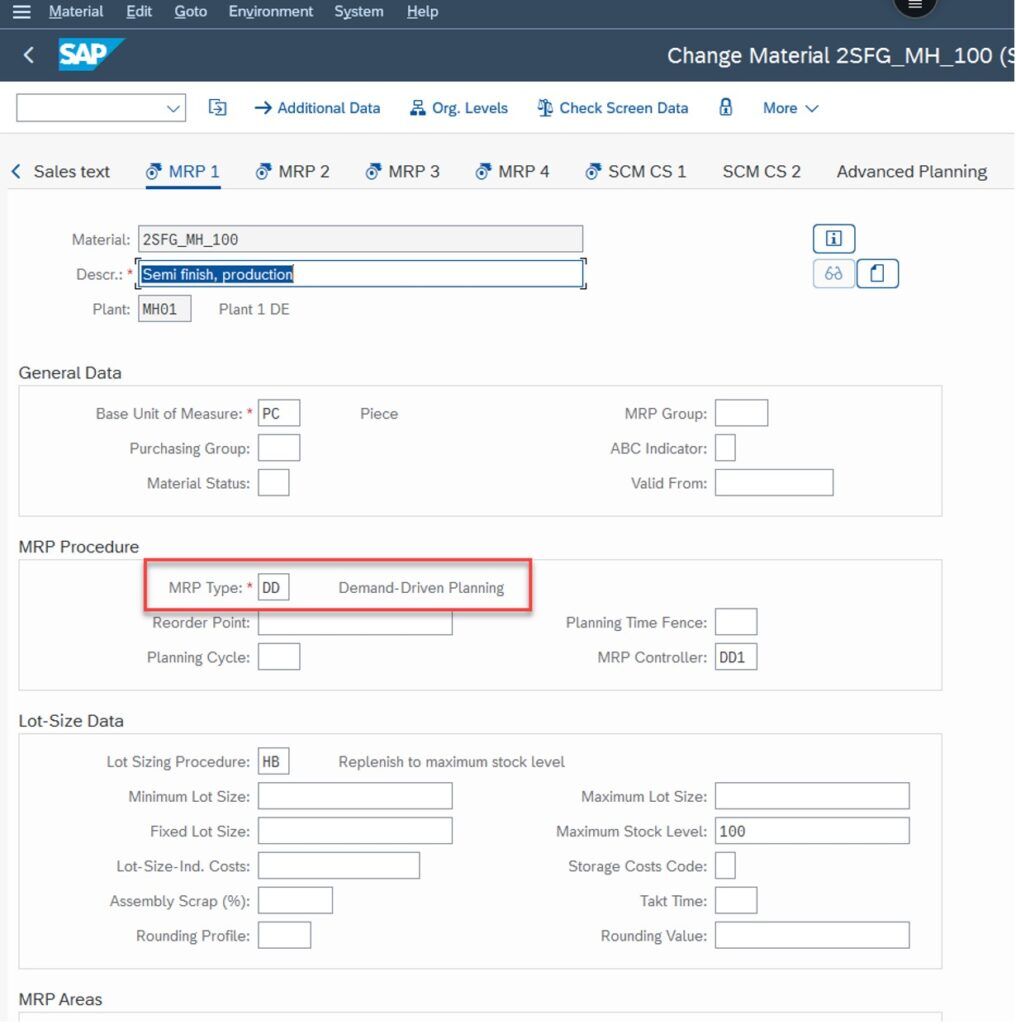Click the small status icon on MRP 4 tab
This screenshot has width=1016, height=1024.
point(483,171)
